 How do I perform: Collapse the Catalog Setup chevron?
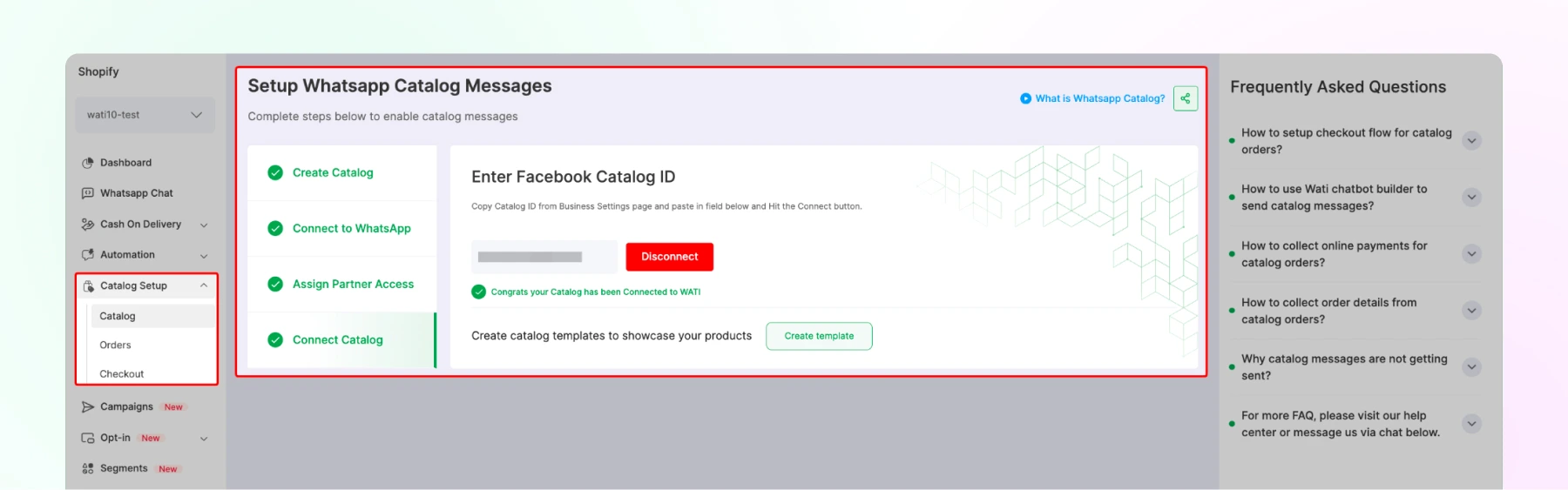click(x=204, y=285)
